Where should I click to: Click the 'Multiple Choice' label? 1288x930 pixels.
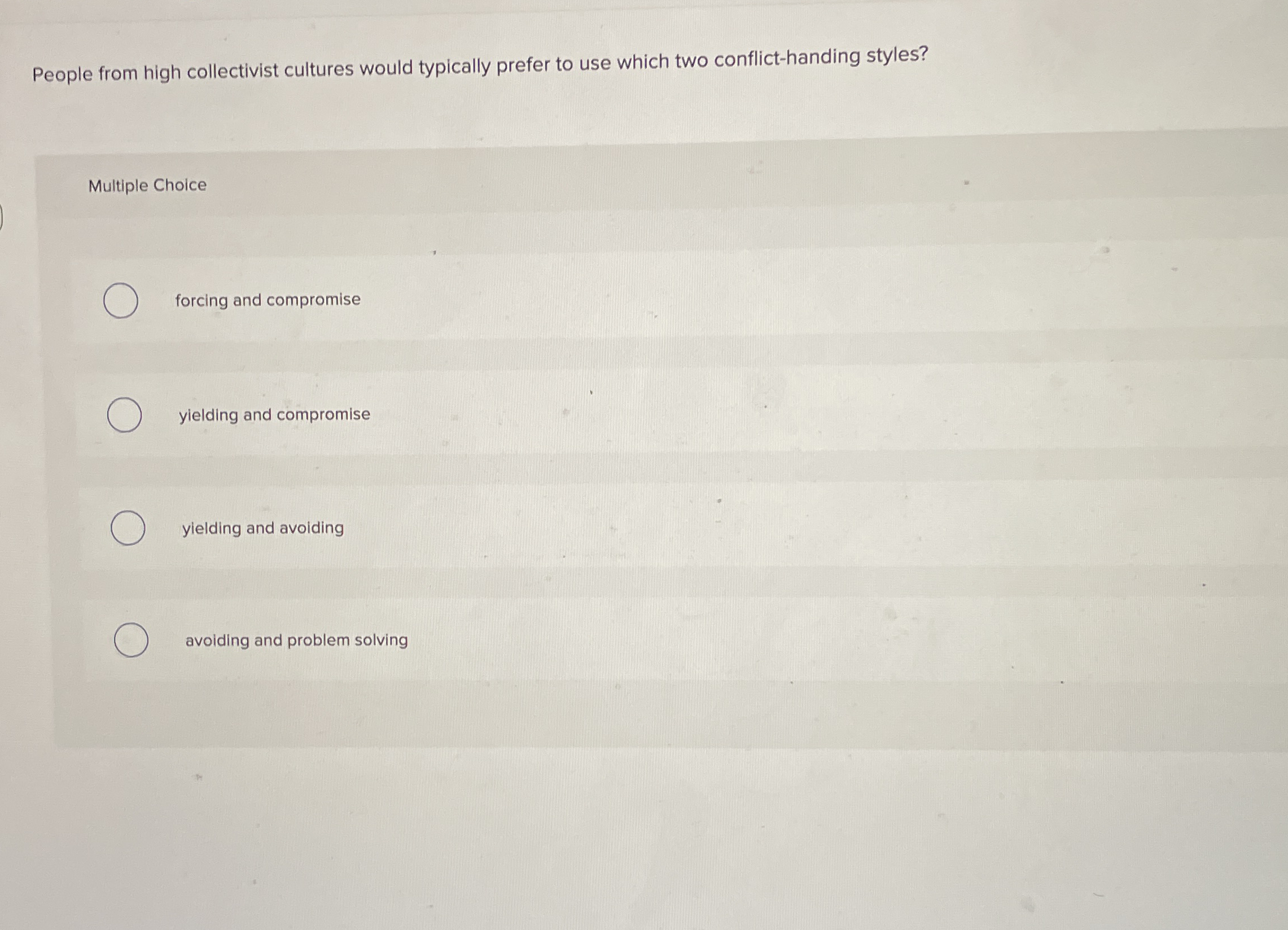click(x=148, y=185)
